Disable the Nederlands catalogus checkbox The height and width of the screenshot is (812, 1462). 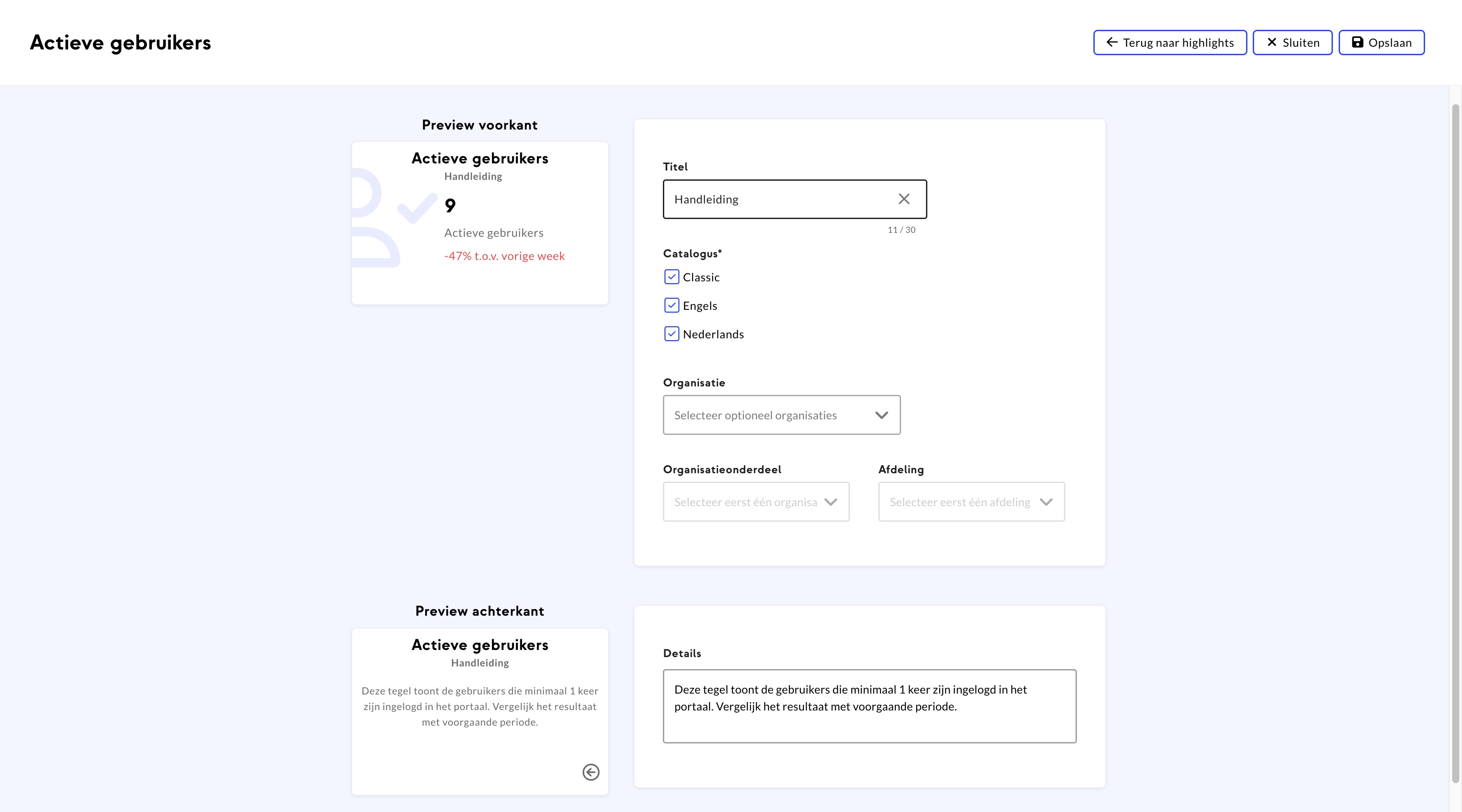(671, 333)
